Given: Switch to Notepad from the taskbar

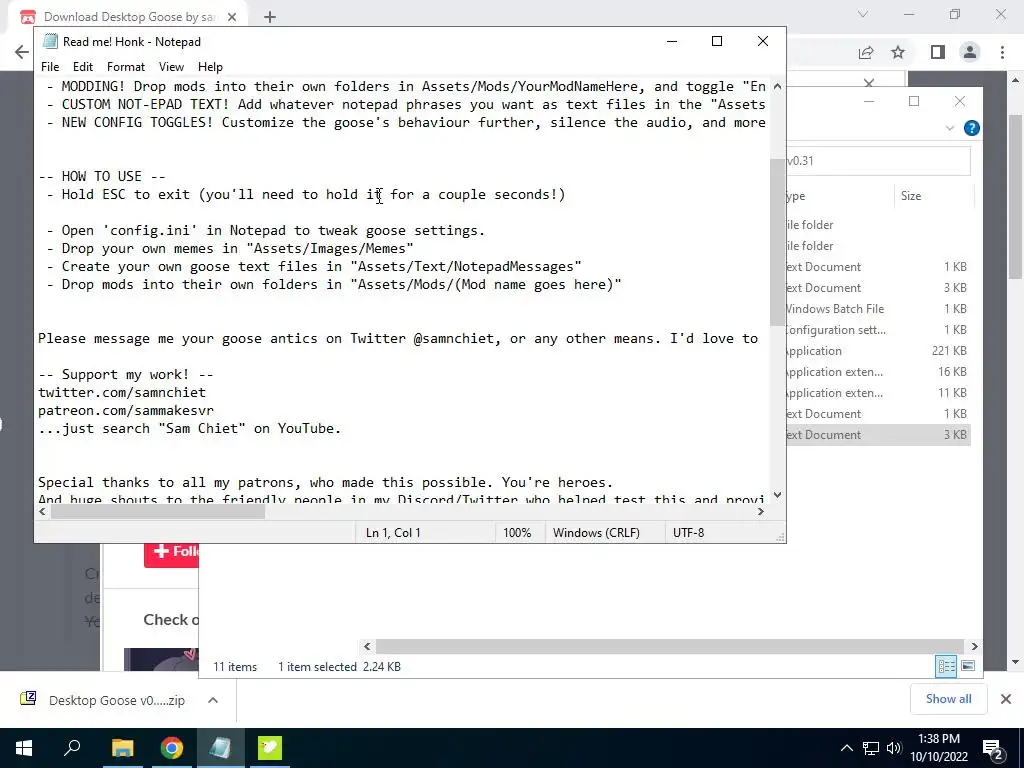Looking at the screenshot, I should (x=220, y=748).
